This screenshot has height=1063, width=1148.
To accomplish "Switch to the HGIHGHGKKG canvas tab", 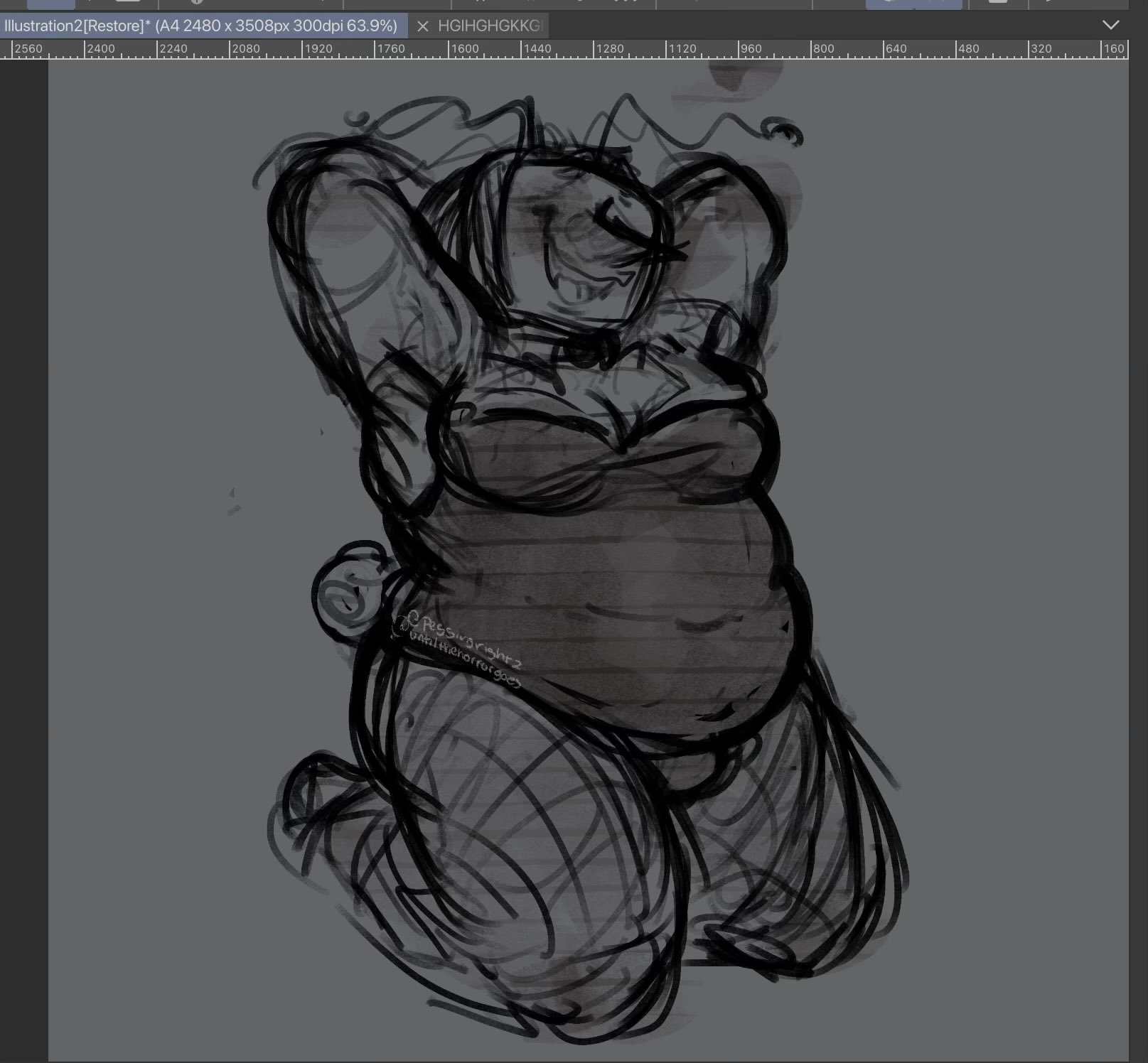I will pos(490,26).
